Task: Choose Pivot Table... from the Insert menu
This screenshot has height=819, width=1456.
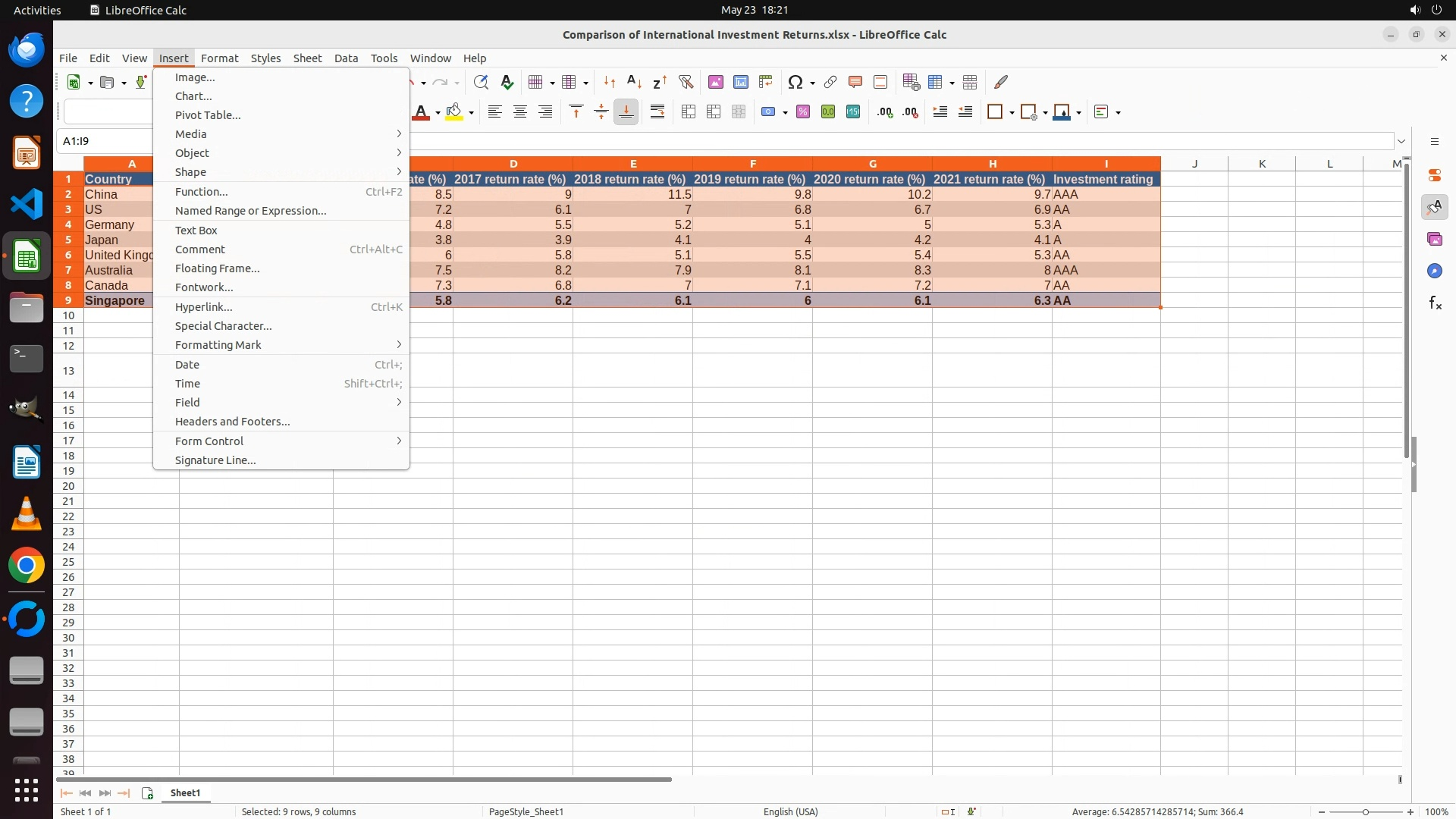Action: coord(208,115)
